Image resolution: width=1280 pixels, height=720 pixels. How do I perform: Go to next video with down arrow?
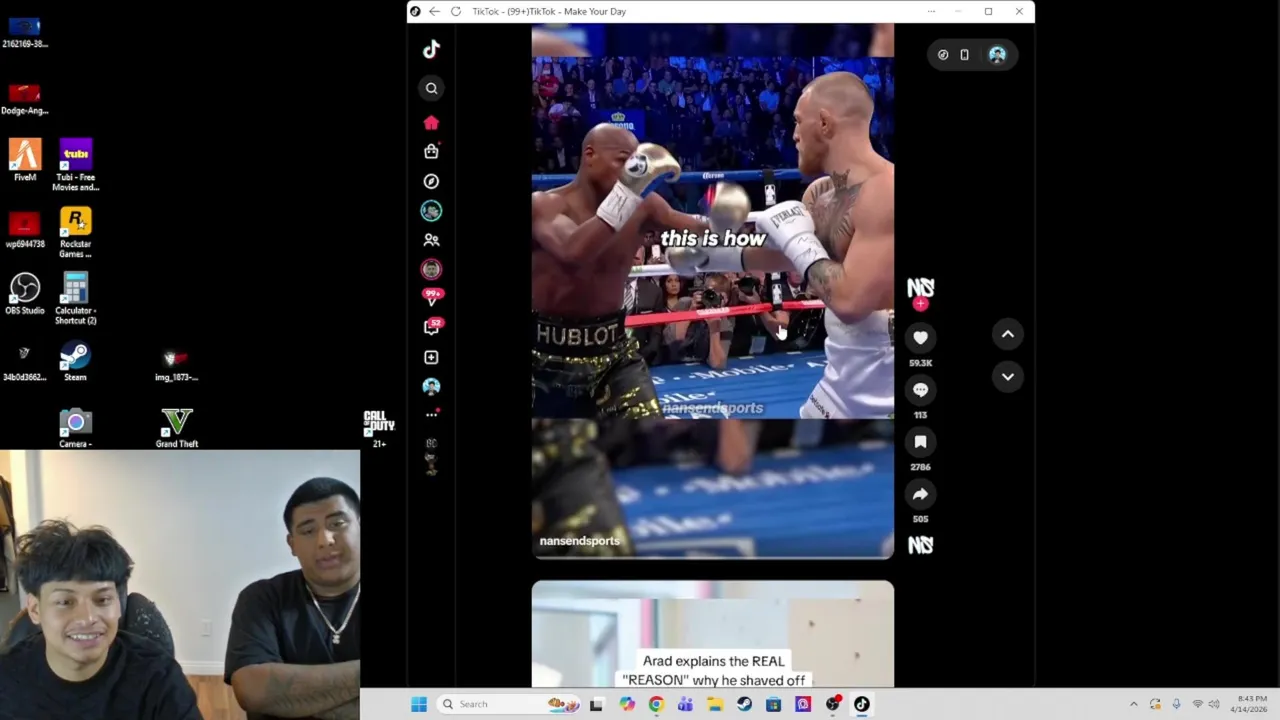tap(1007, 377)
